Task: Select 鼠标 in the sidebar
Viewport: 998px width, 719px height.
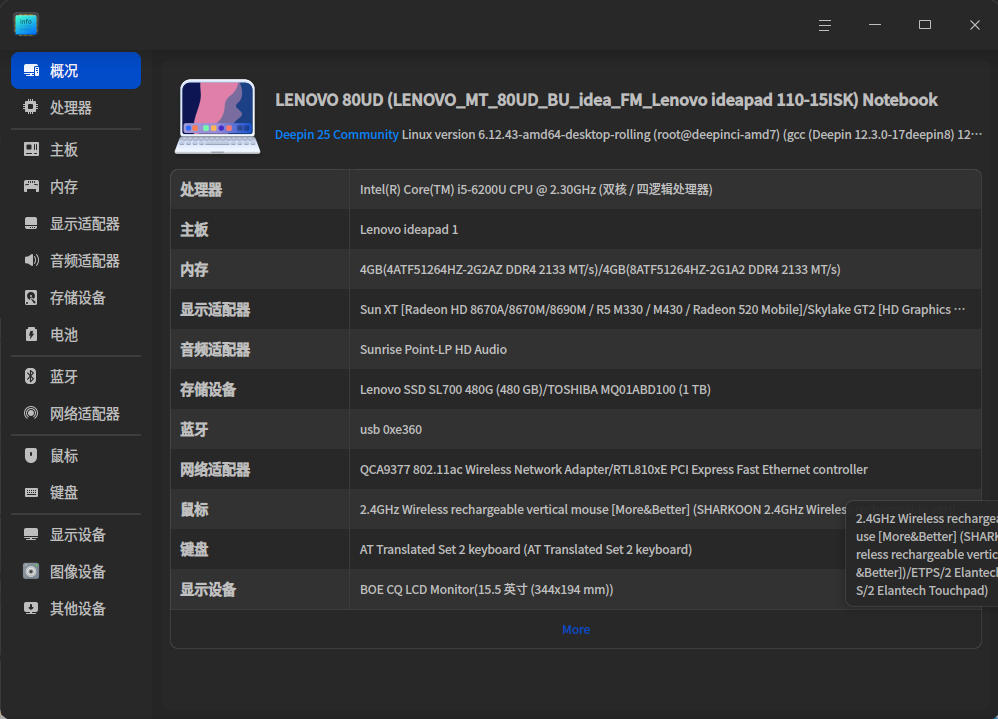Action: [x=76, y=455]
